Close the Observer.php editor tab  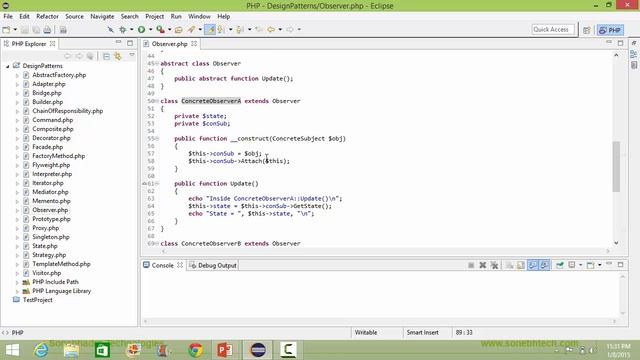coord(194,44)
